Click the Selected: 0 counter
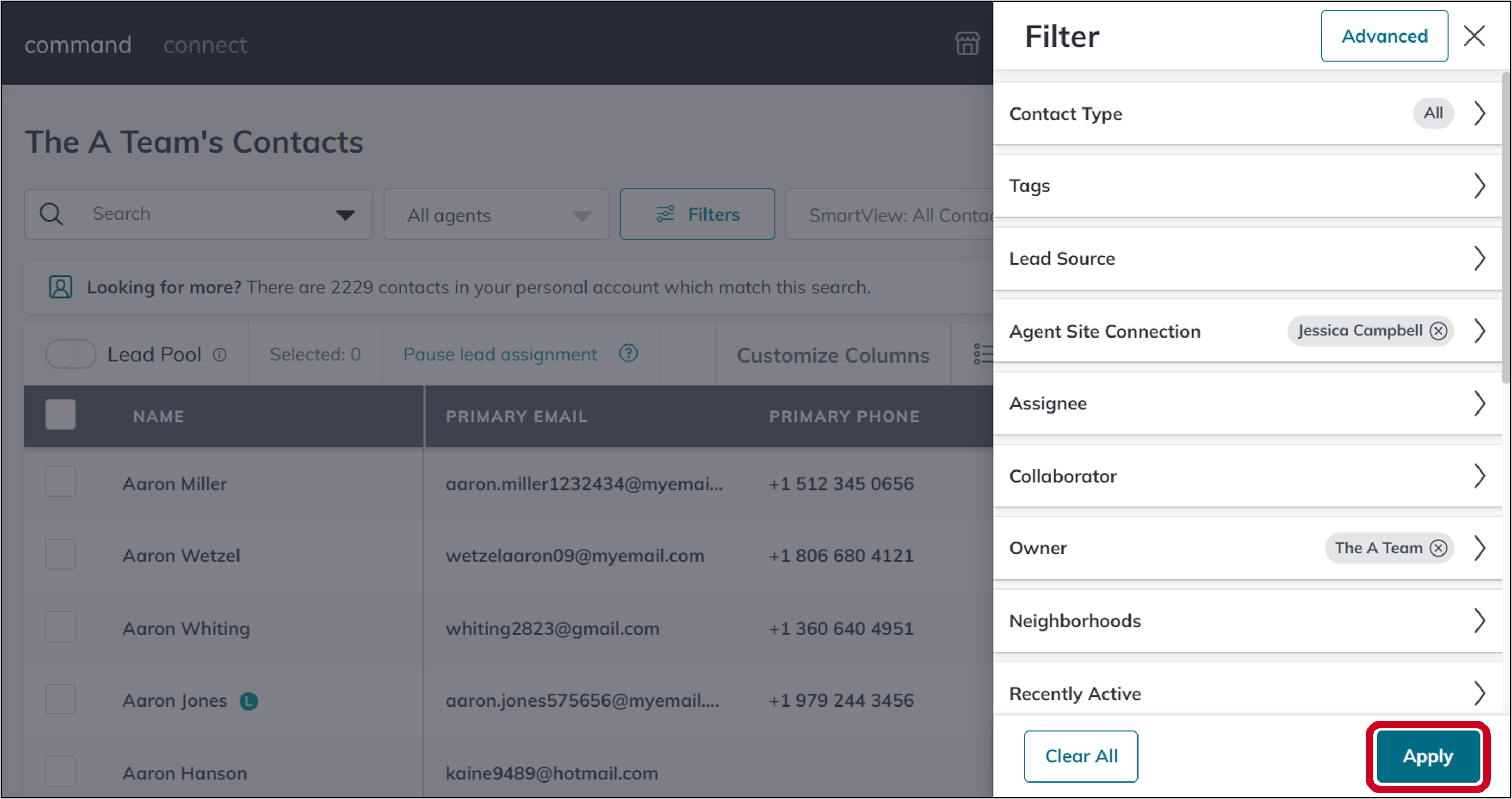 [x=315, y=354]
